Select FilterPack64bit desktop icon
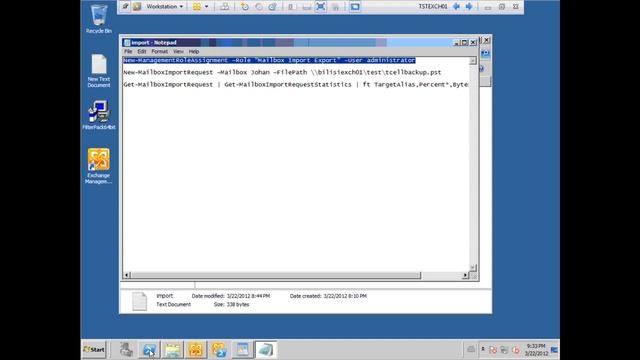 [x=99, y=115]
